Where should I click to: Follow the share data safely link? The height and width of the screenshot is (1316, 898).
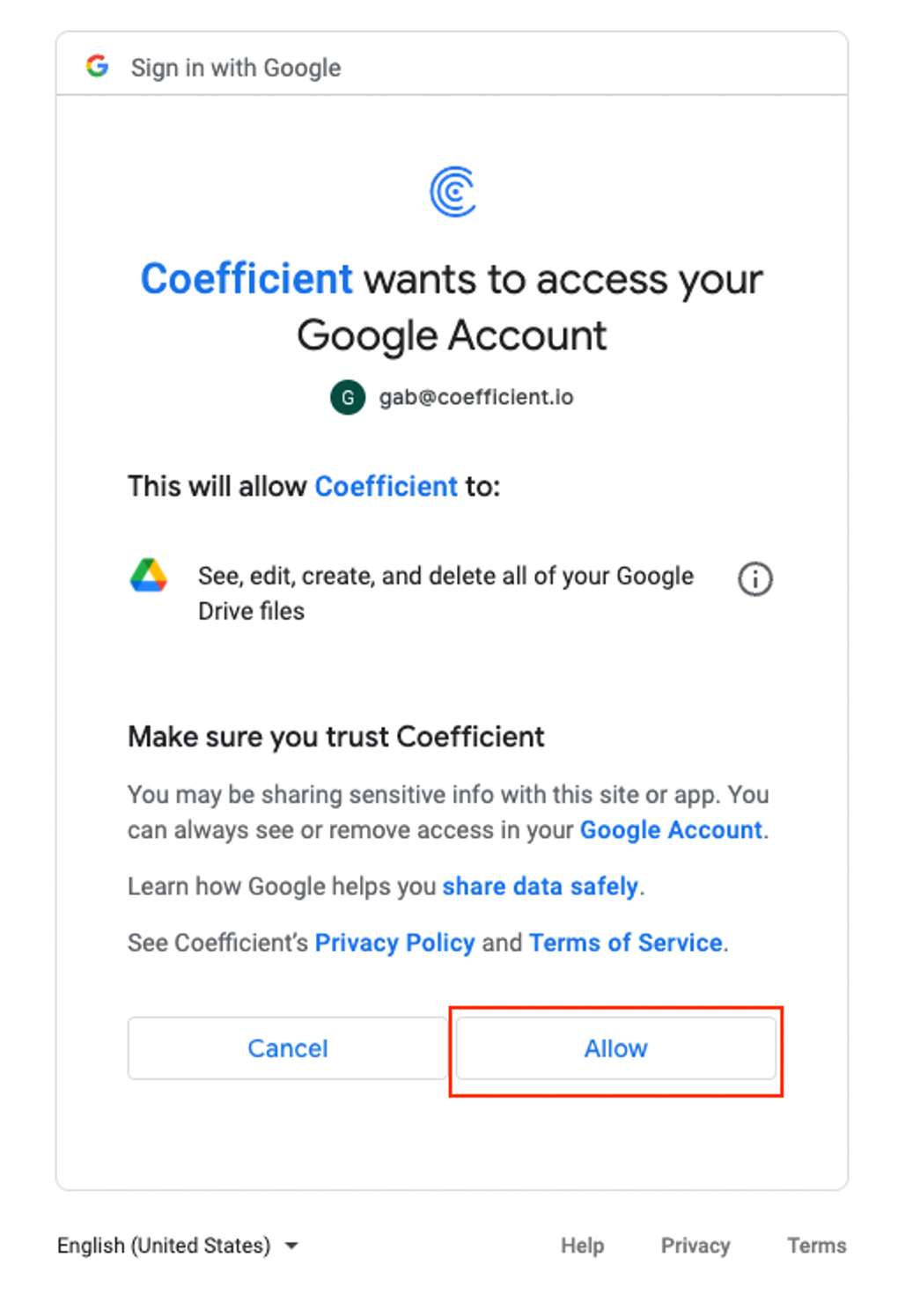[540, 886]
